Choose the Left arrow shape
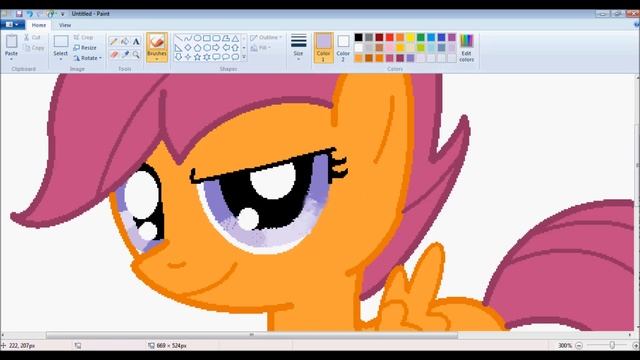Viewport: 640px width, 360px height. (225, 48)
